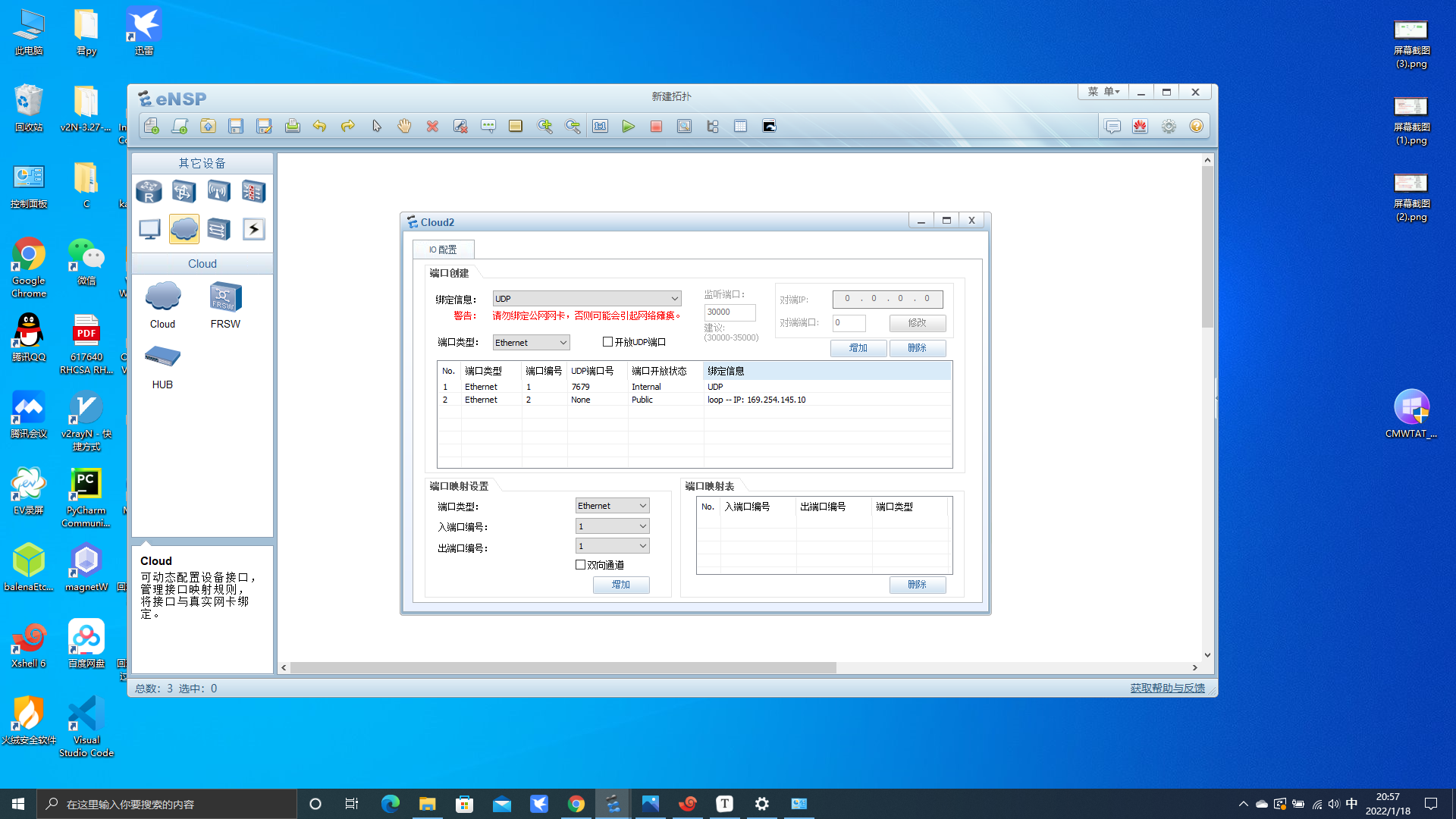Click the Print toolbar icon
The height and width of the screenshot is (819, 1456).
[x=292, y=127]
